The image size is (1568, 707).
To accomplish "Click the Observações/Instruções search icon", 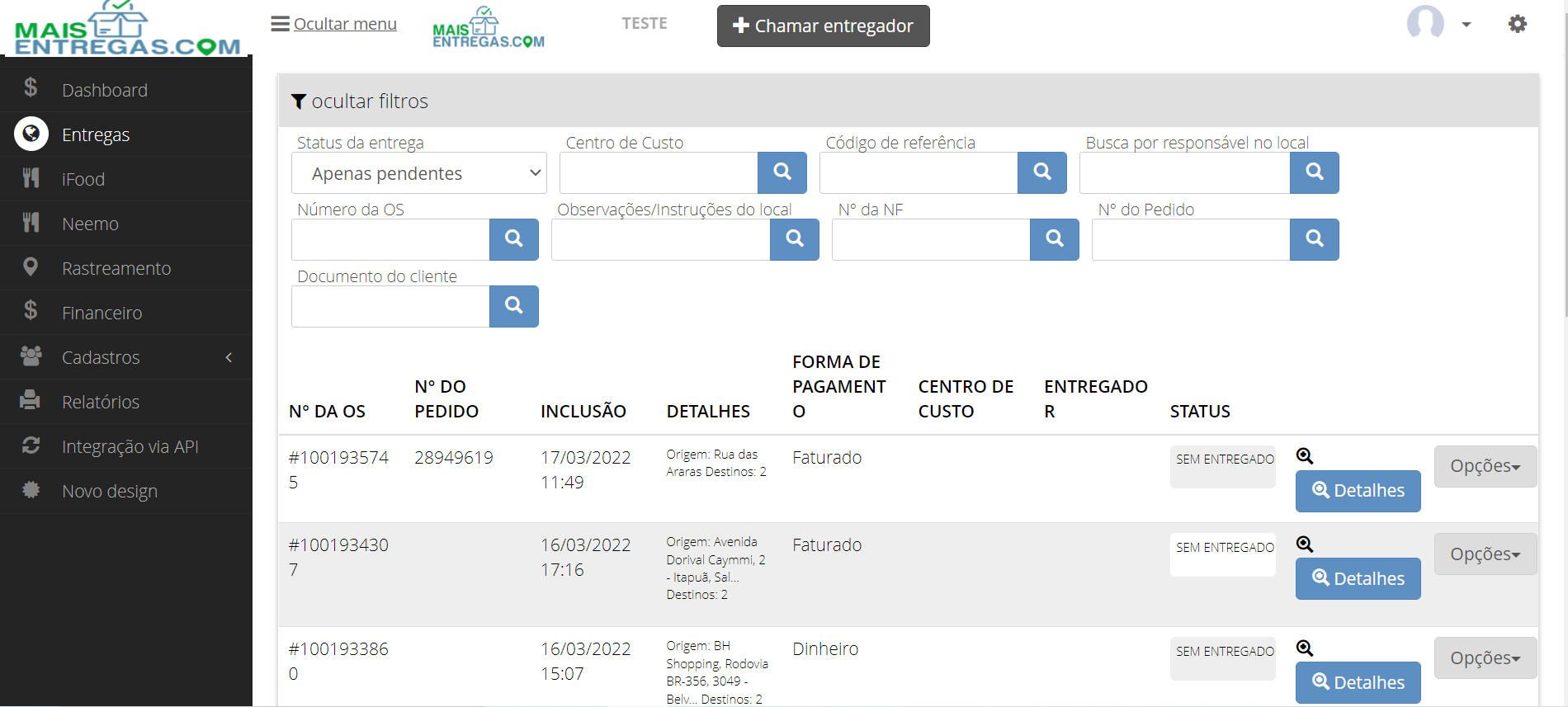I will click(x=795, y=239).
